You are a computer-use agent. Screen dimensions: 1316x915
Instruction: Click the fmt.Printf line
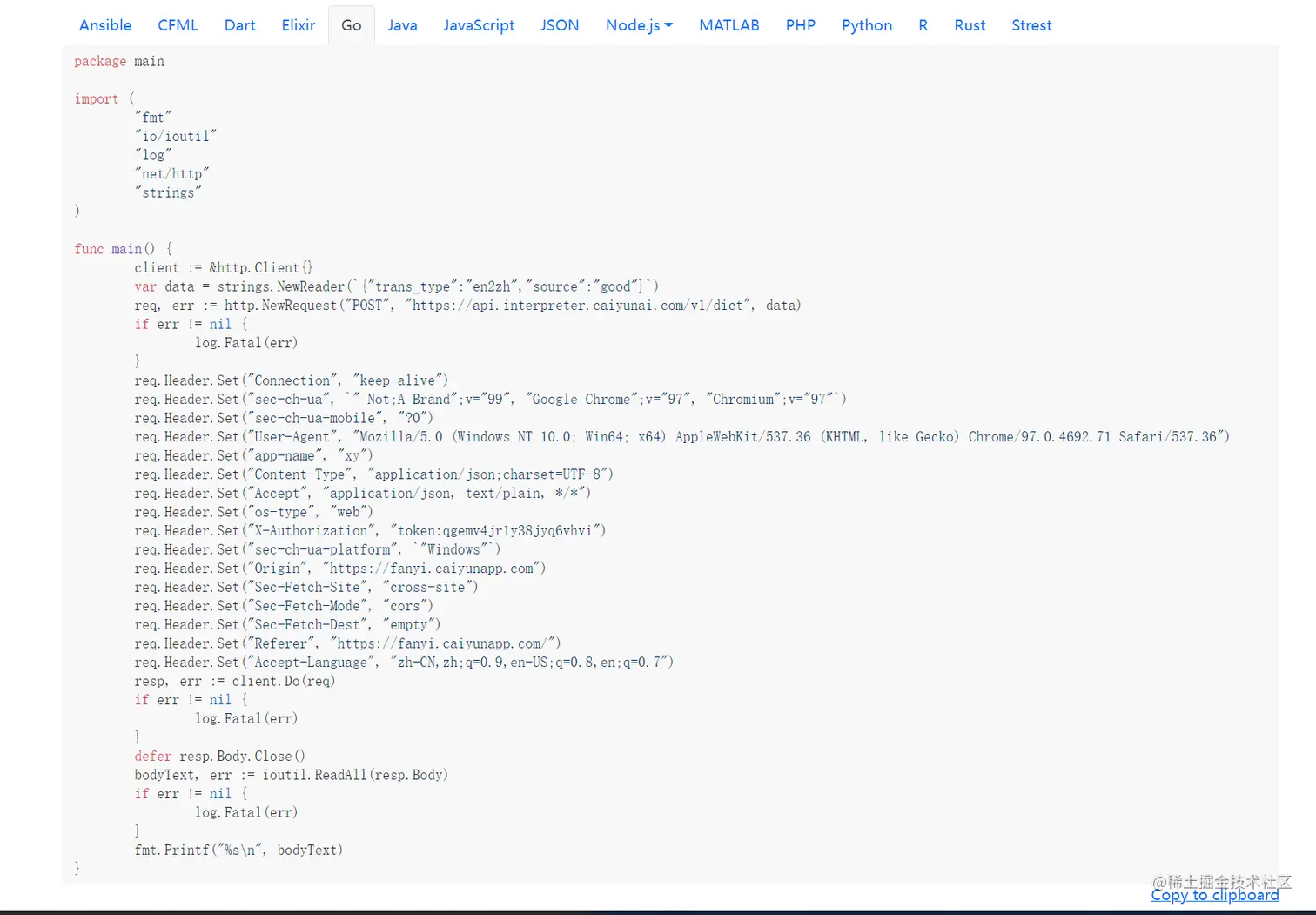click(238, 850)
